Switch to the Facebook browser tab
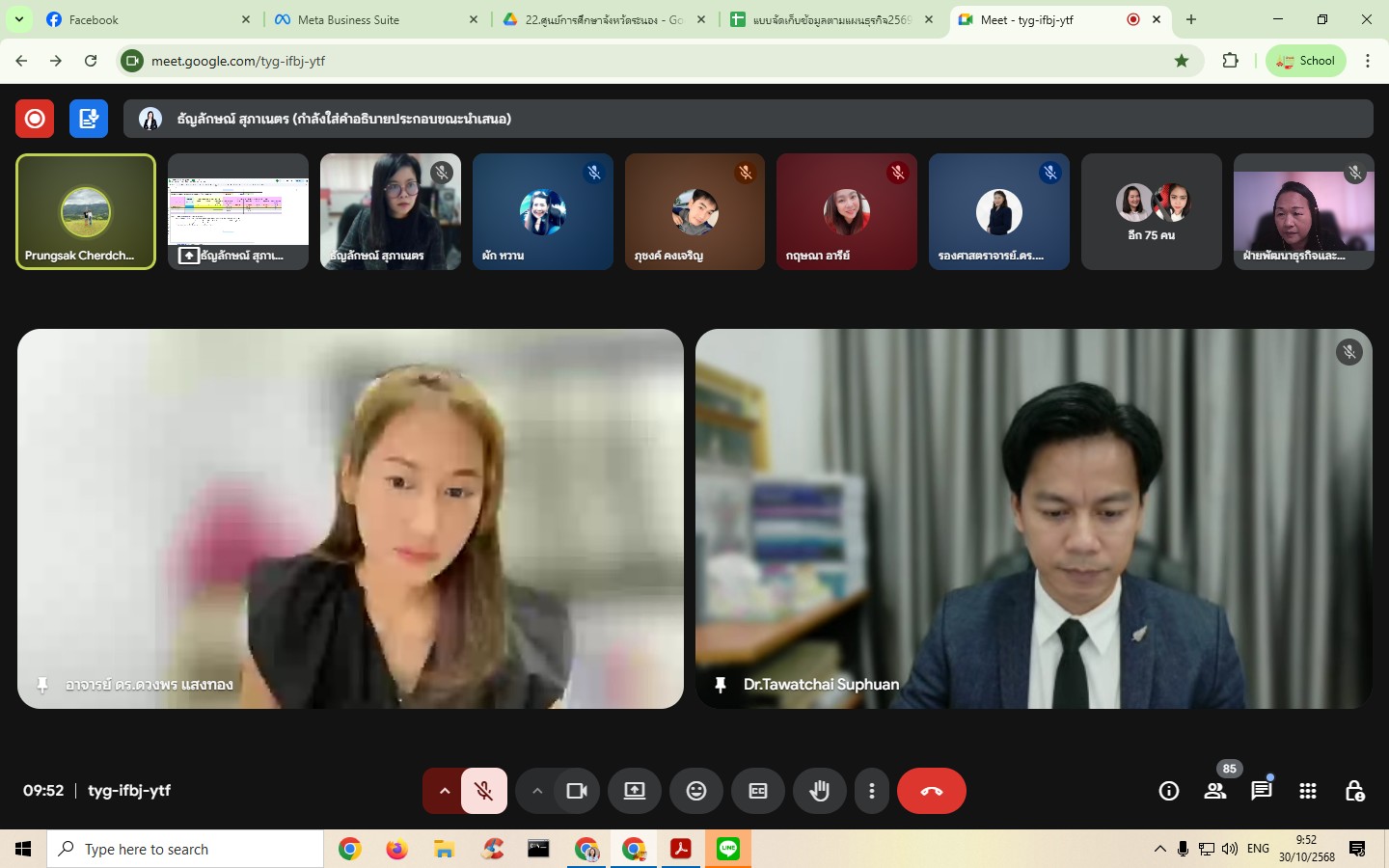Screen dimensions: 1389x868 coord(145,19)
